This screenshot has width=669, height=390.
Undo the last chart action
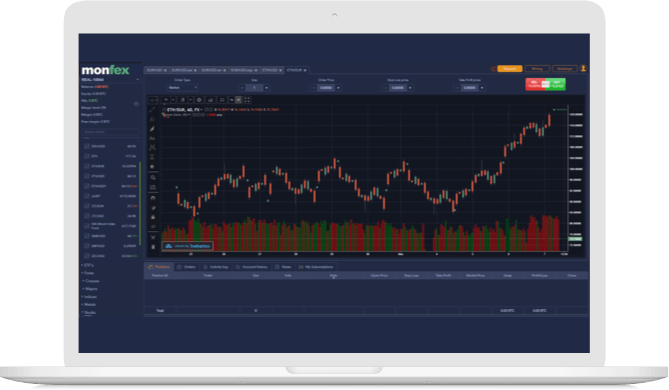tap(232, 100)
